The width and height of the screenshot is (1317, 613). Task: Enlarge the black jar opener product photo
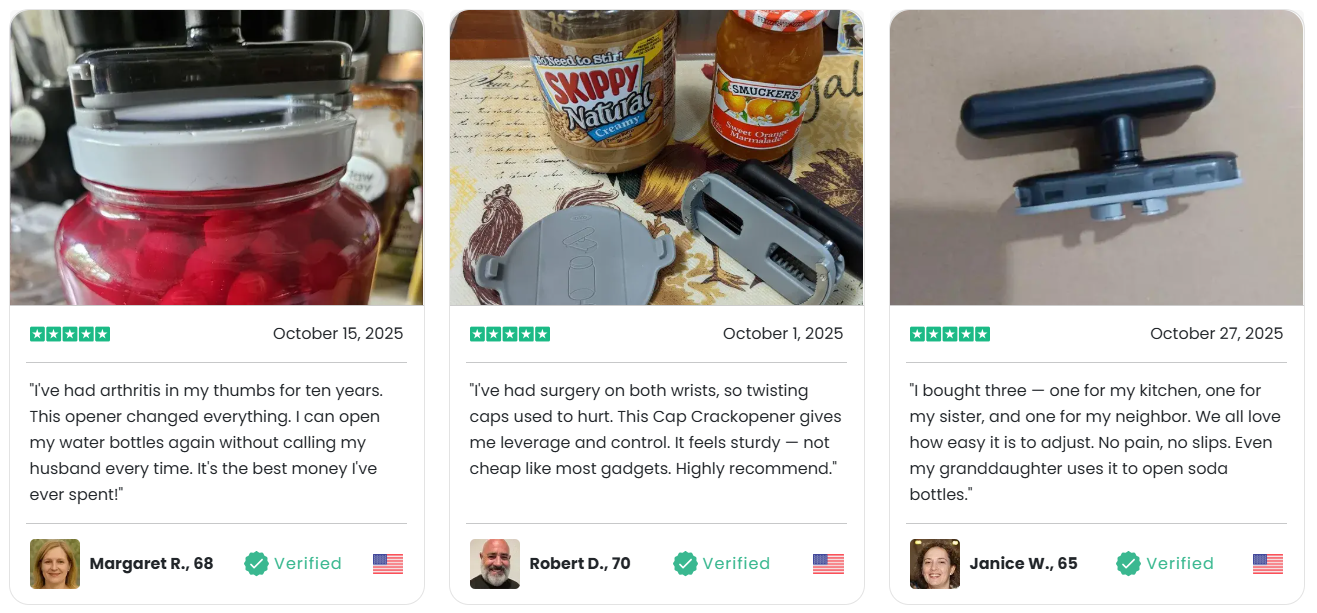pyautogui.click(x=1097, y=158)
